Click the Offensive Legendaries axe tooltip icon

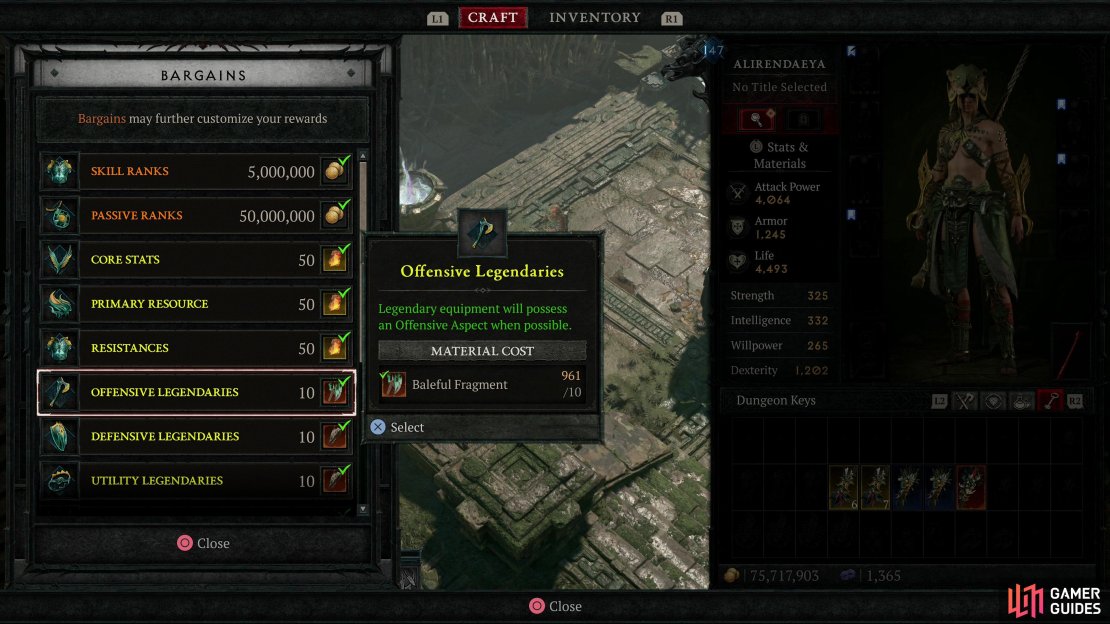(482, 232)
